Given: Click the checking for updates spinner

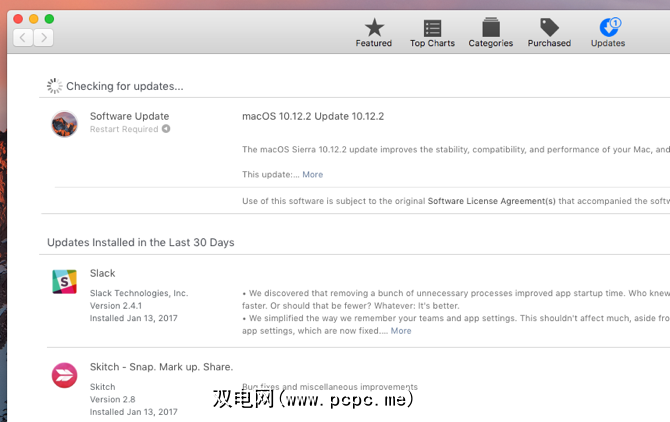Looking at the screenshot, I should (x=54, y=86).
